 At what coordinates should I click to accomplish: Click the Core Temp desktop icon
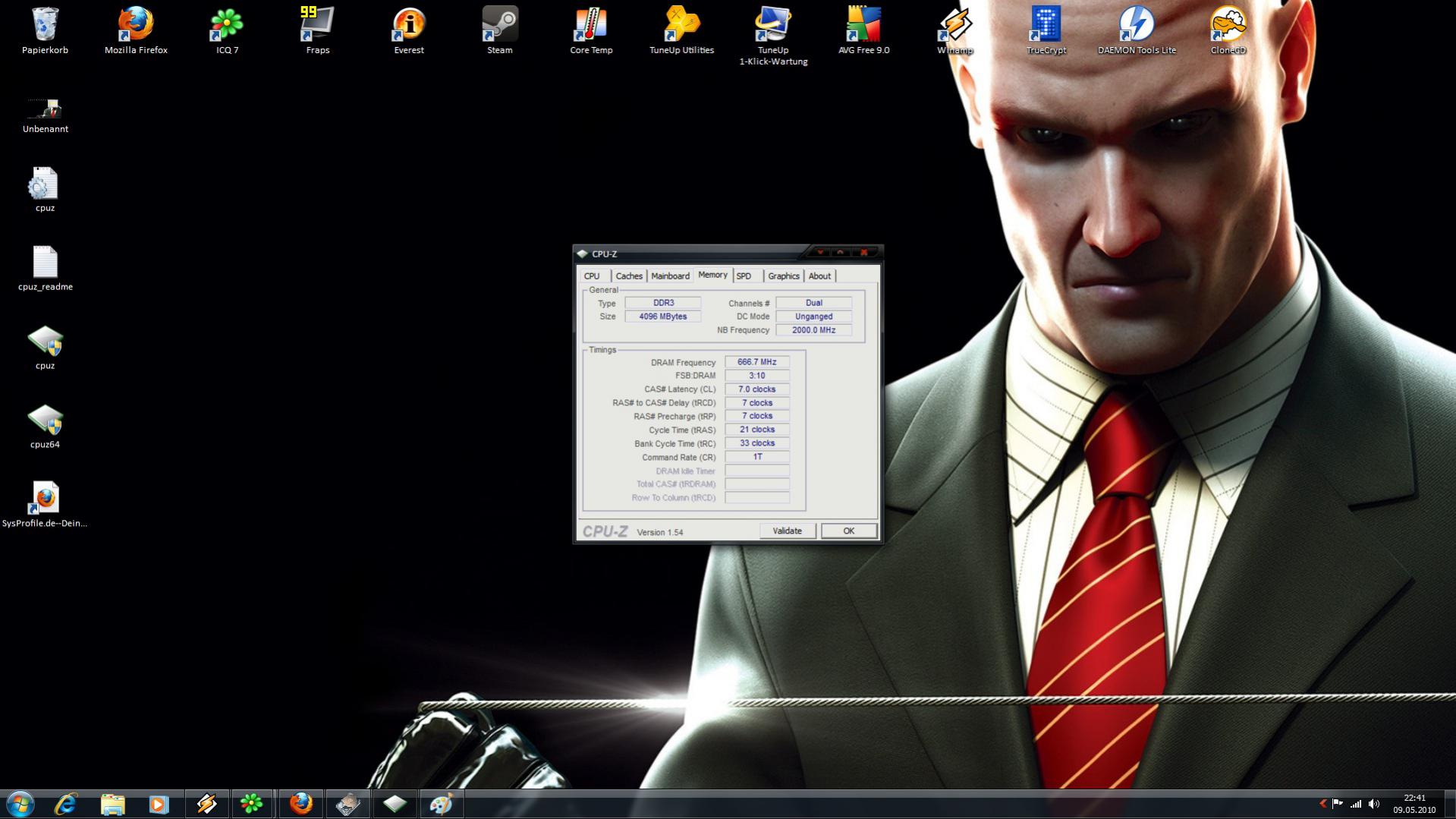click(591, 30)
